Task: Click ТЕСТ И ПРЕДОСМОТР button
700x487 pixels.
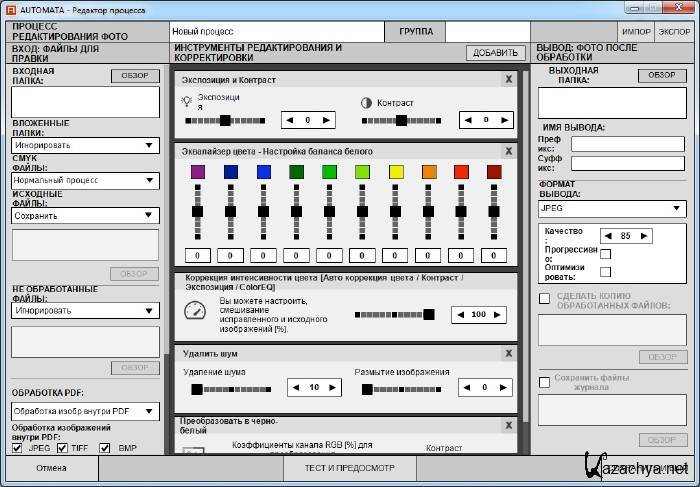Action: point(345,468)
